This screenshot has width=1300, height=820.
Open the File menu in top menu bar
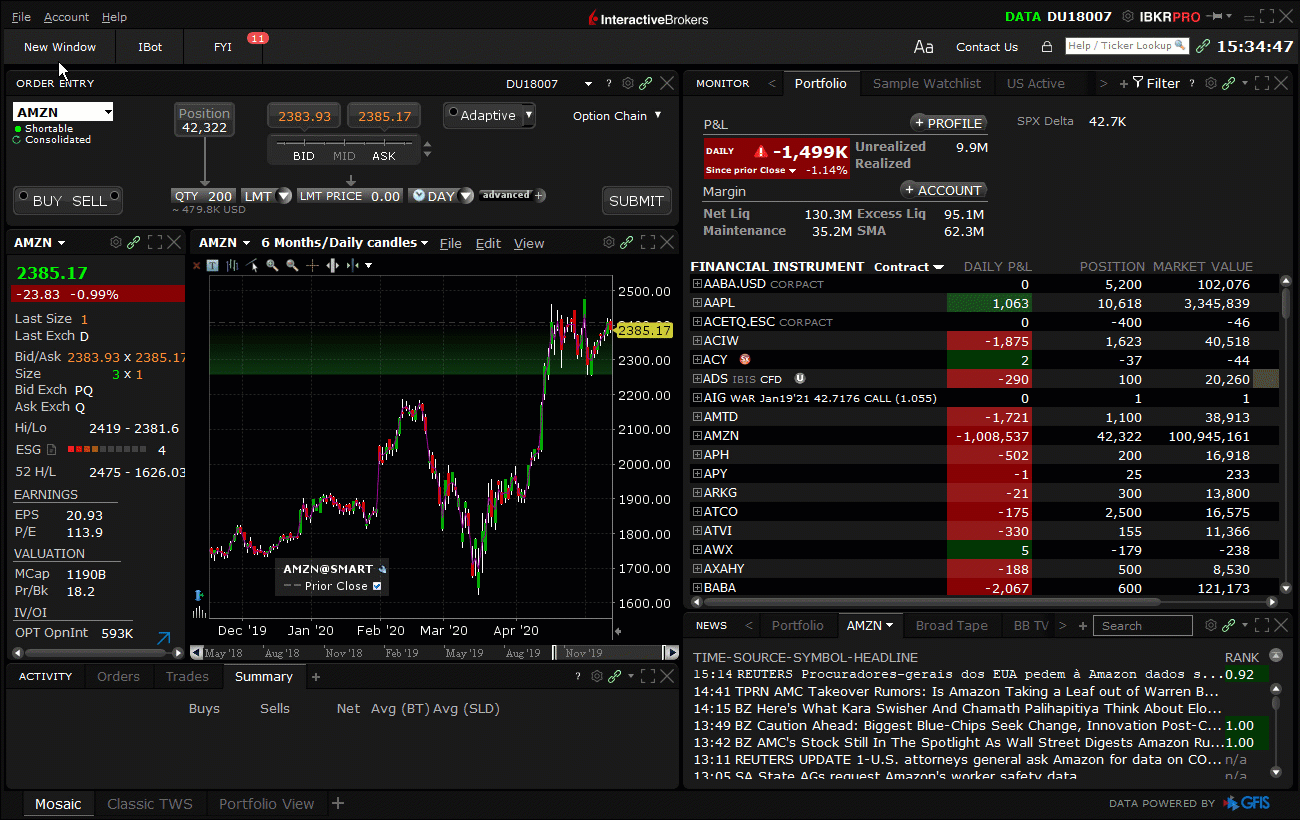pyautogui.click(x=21, y=17)
